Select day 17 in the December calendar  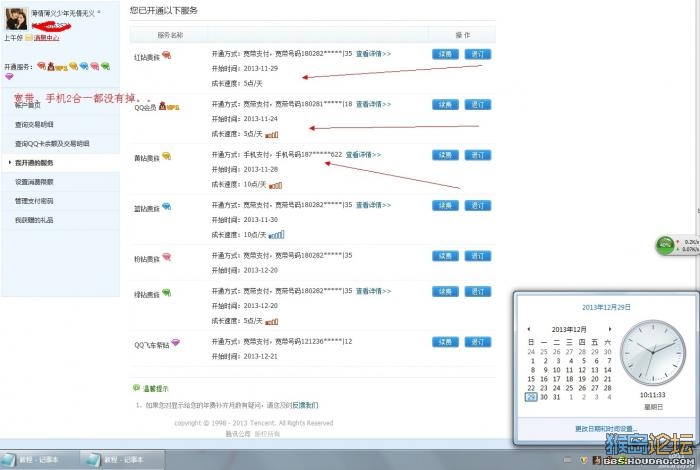point(556,379)
